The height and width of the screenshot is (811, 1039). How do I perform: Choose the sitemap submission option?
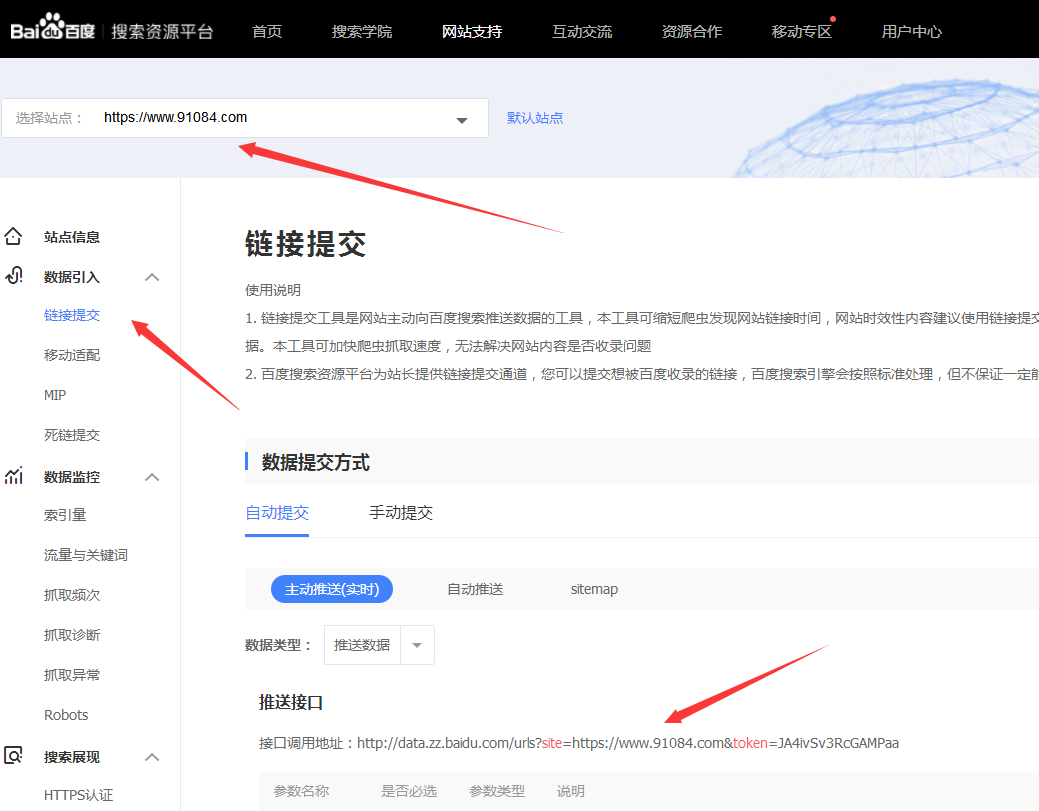(594, 589)
